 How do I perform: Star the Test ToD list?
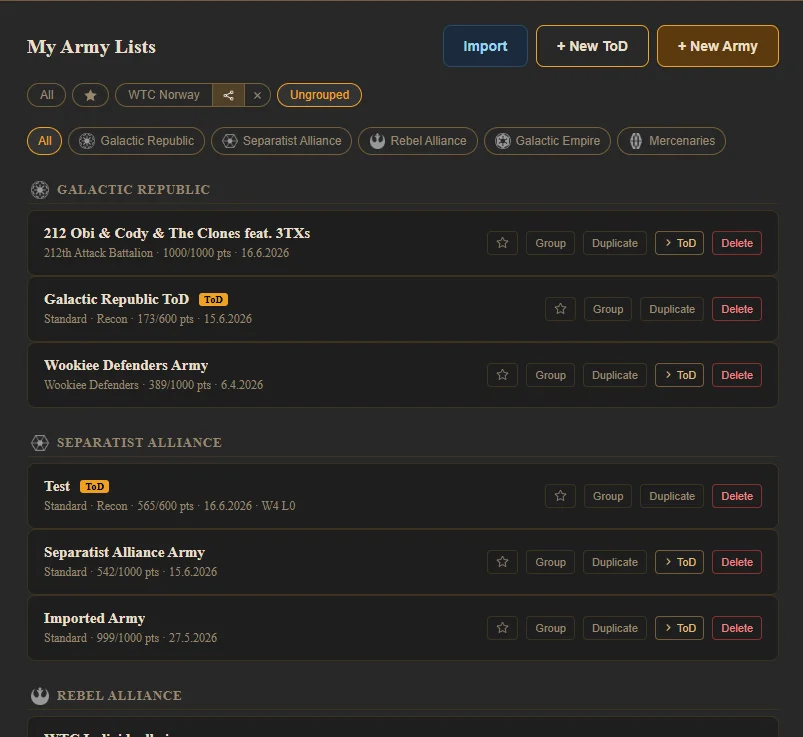click(x=560, y=496)
